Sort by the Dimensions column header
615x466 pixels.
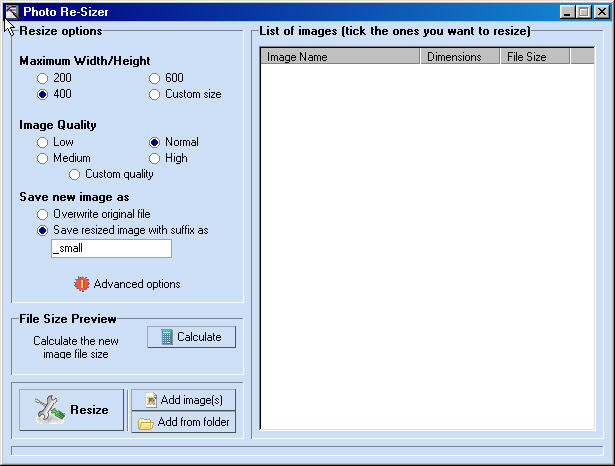(460, 57)
